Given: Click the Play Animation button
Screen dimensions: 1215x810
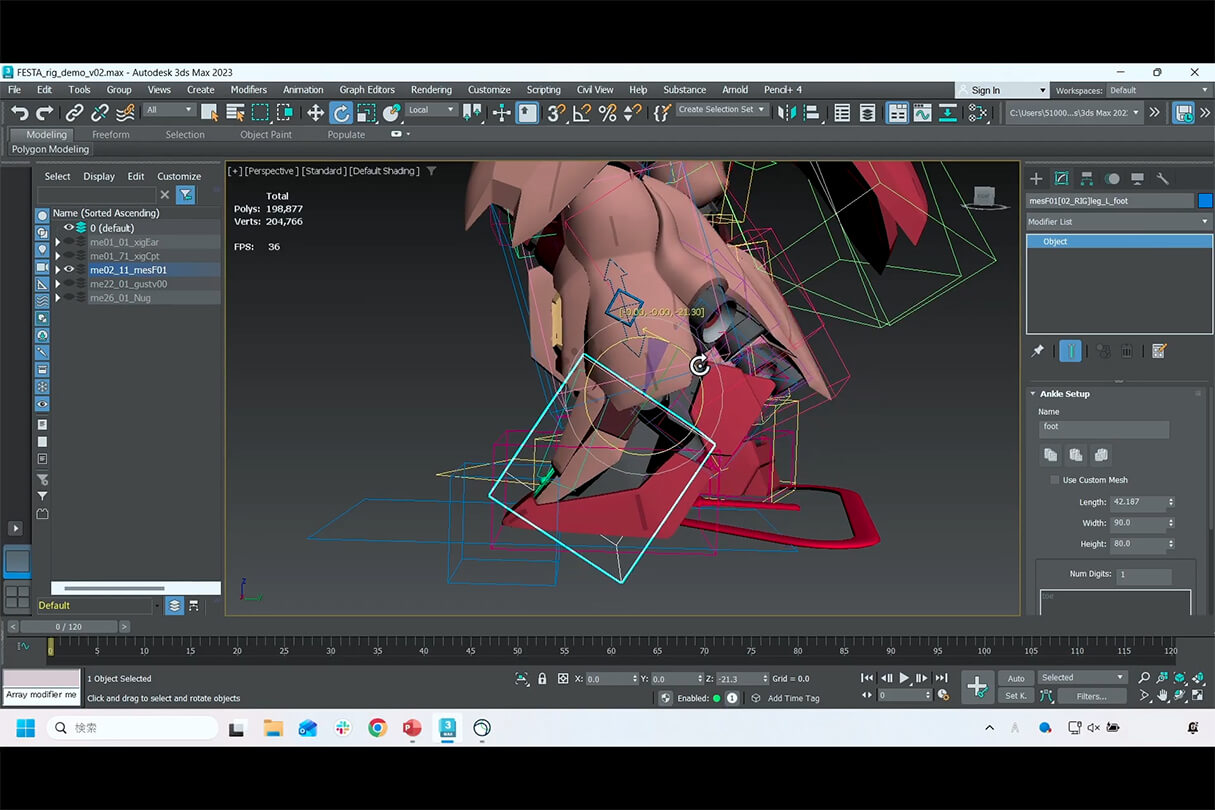Looking at the screenshot, I should [x=904, y=678].
